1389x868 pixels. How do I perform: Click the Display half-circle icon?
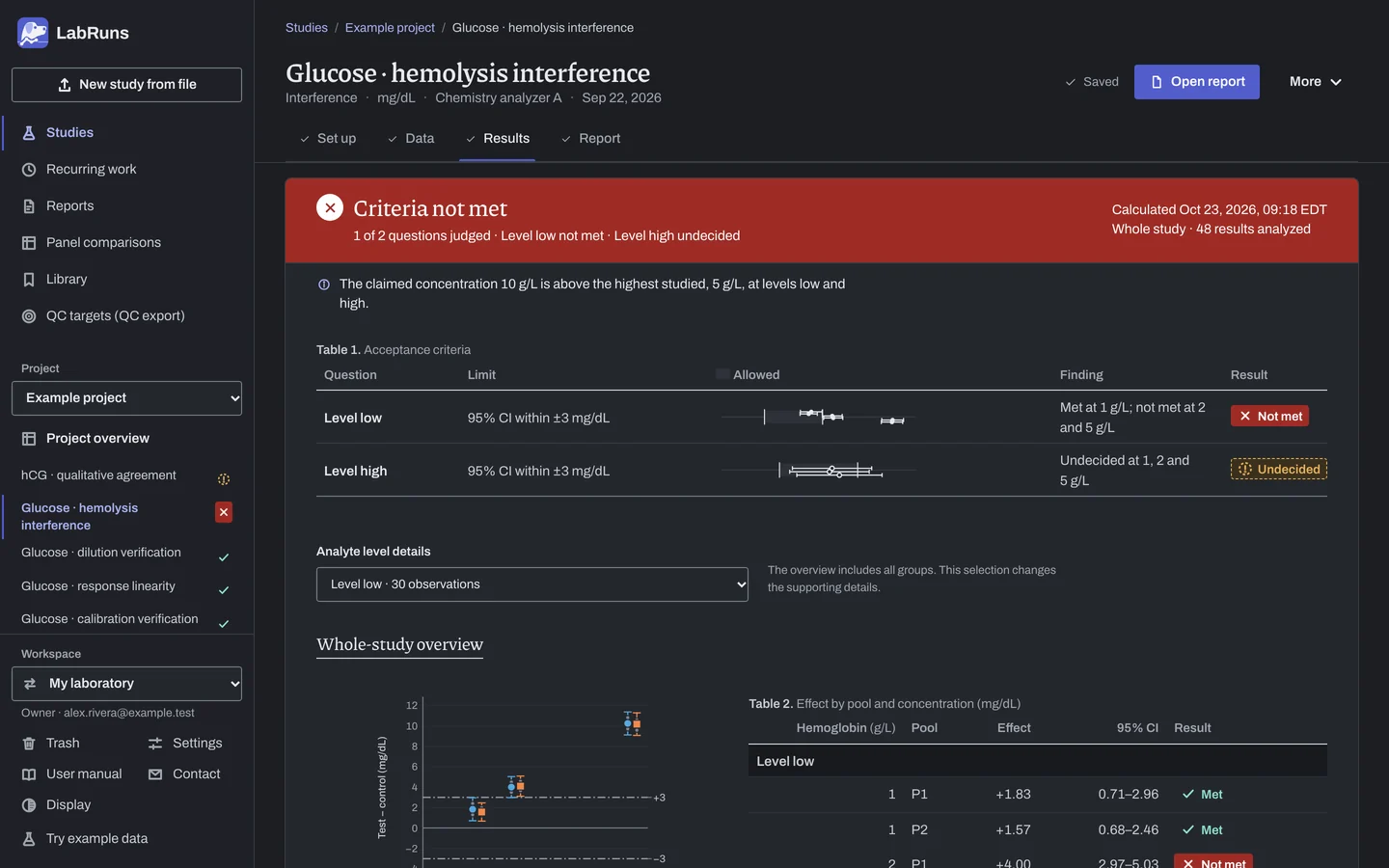(x=29, y=805)
